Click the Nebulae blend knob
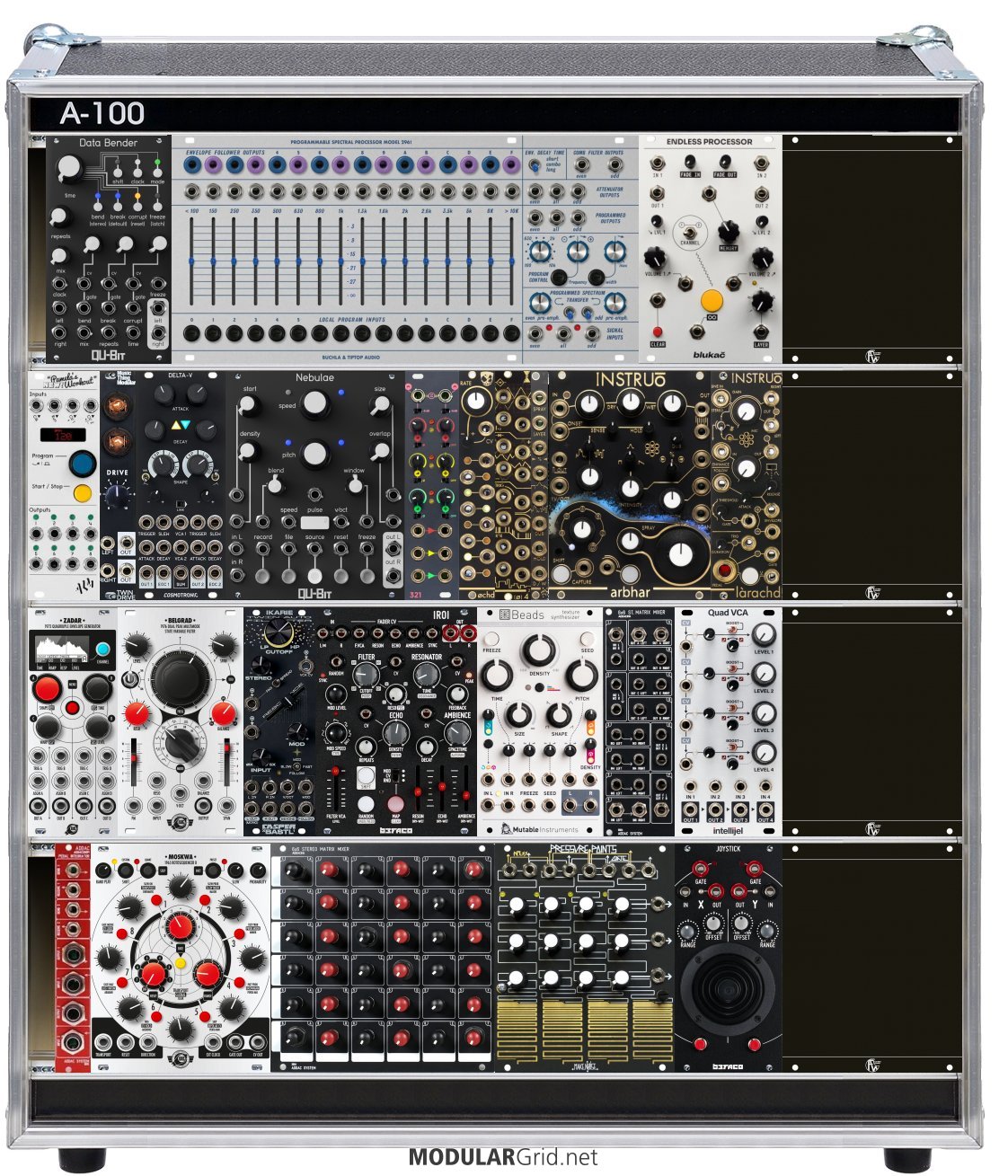1008x1176 pixels. (x=275, y=486)
